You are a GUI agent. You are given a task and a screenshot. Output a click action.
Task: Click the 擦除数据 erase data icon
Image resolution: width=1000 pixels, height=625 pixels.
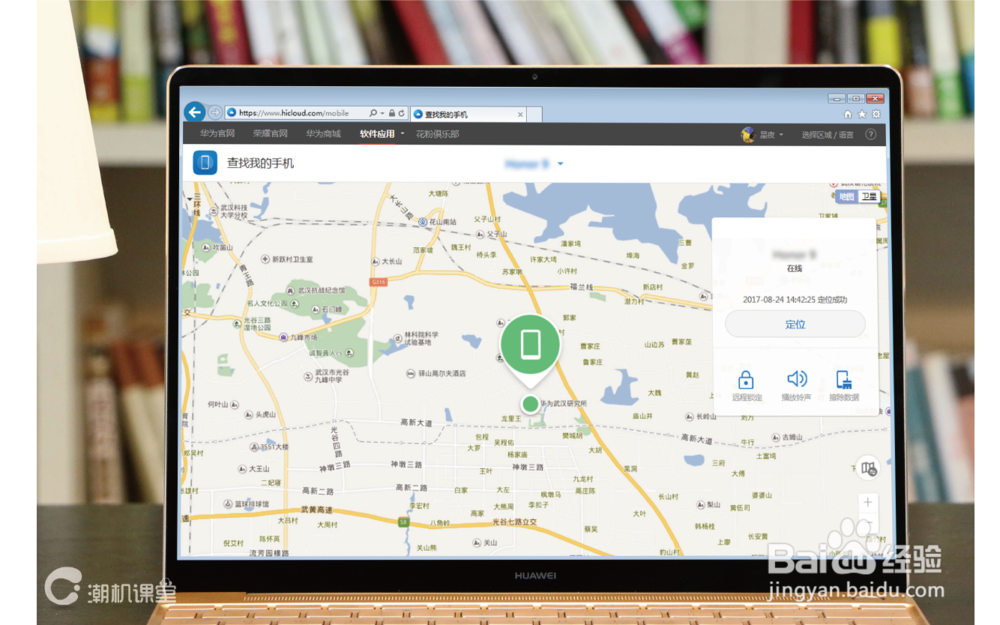(x=844, y=380)
